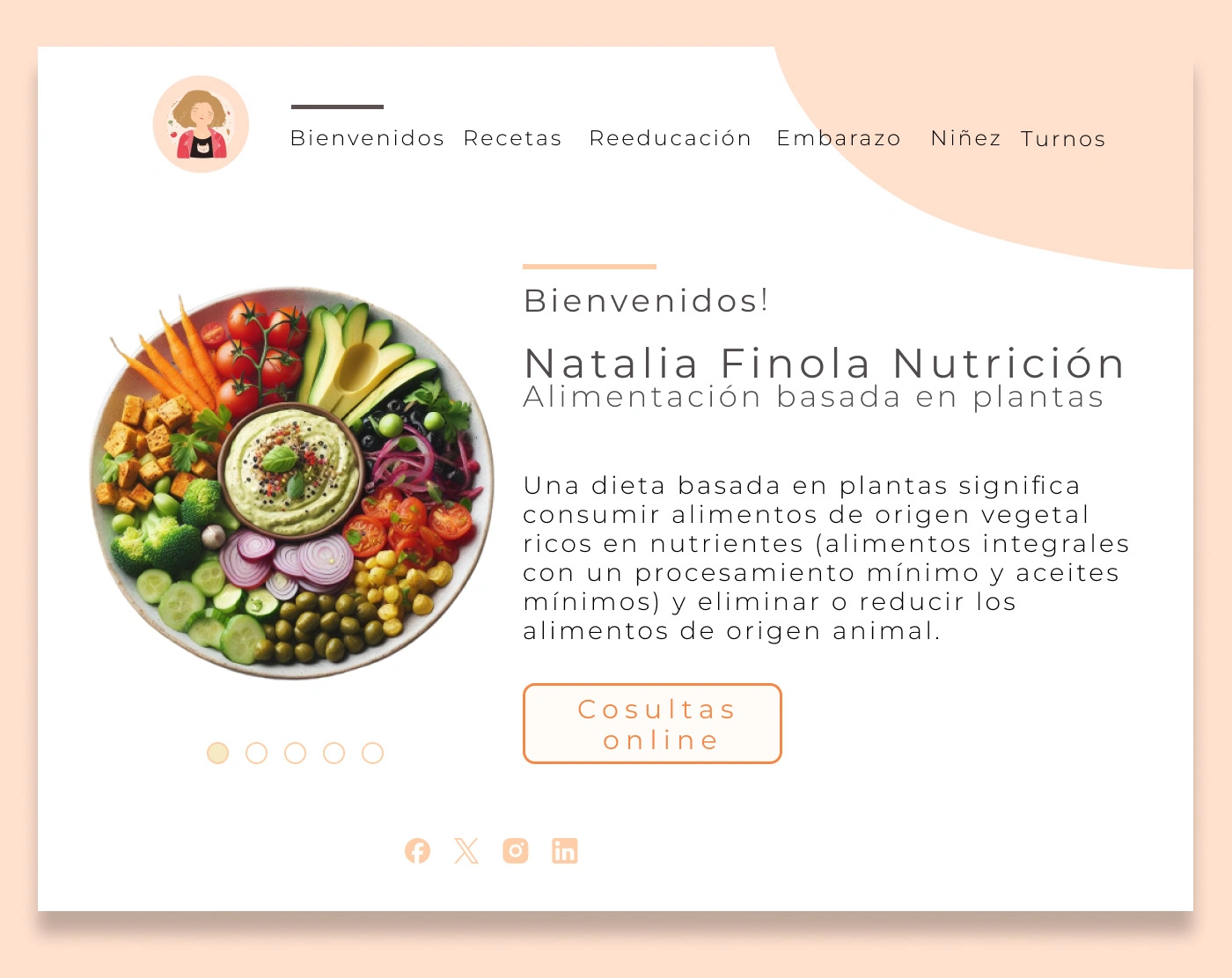
Task: Open the X (Twitter) social icon
Action: [466, 851]
